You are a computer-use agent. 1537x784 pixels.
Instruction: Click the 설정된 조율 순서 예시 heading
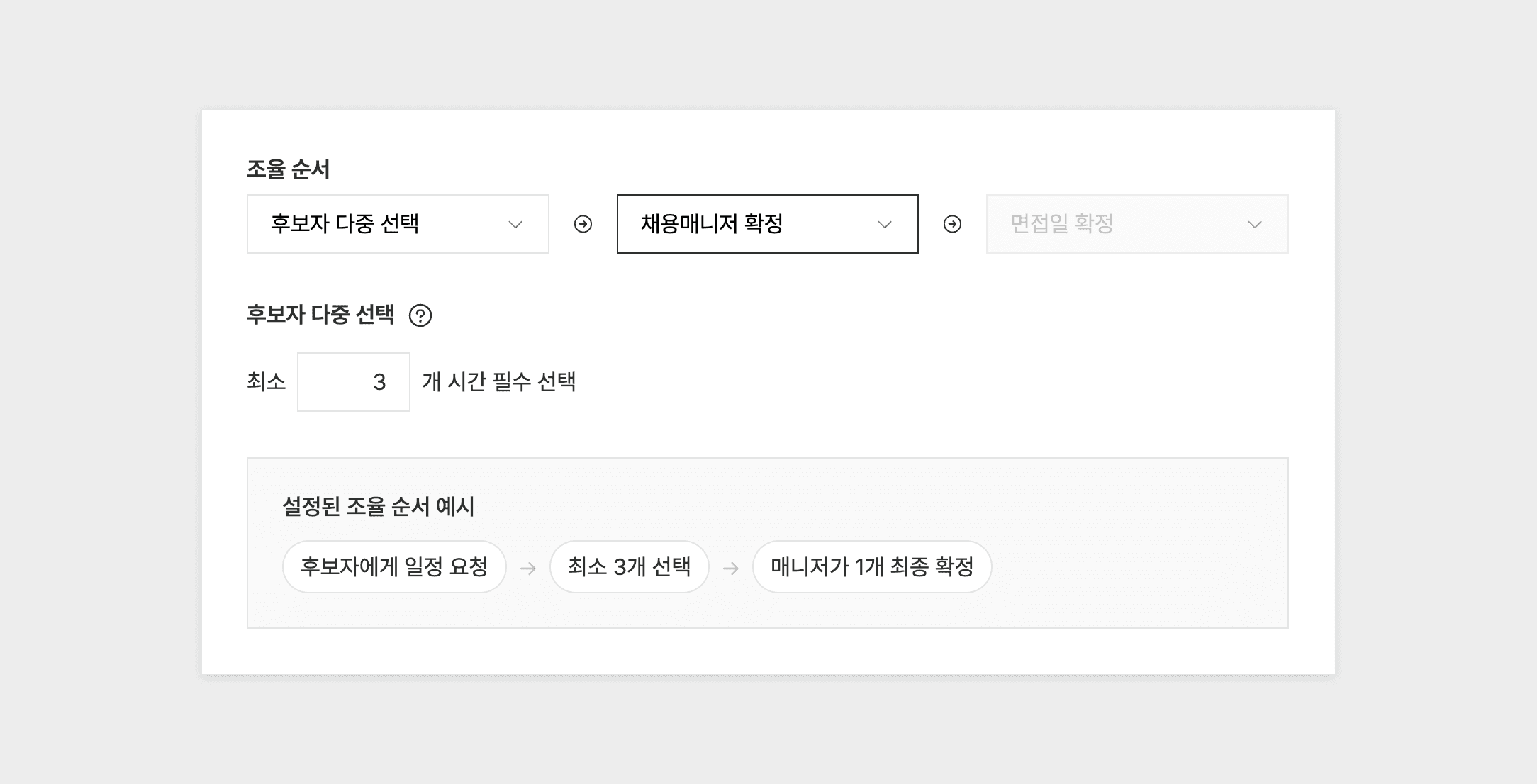378,506
